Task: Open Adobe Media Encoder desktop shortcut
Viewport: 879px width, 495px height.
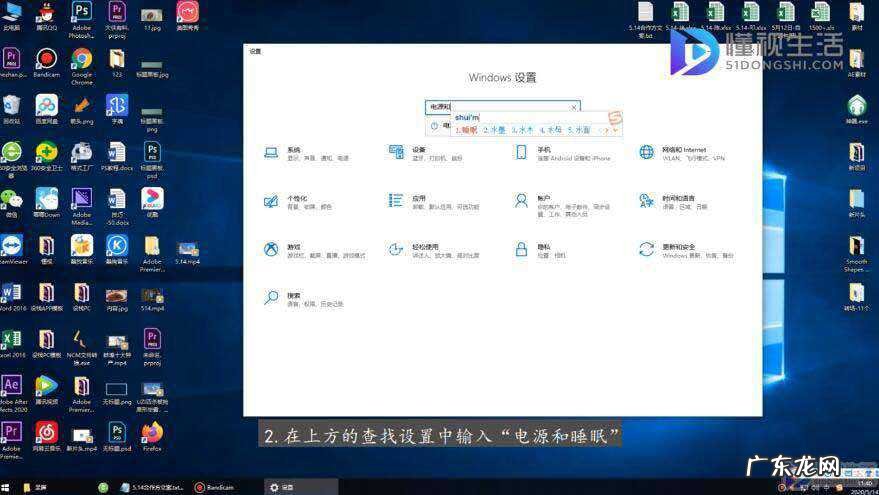Action: coord(81,207)
